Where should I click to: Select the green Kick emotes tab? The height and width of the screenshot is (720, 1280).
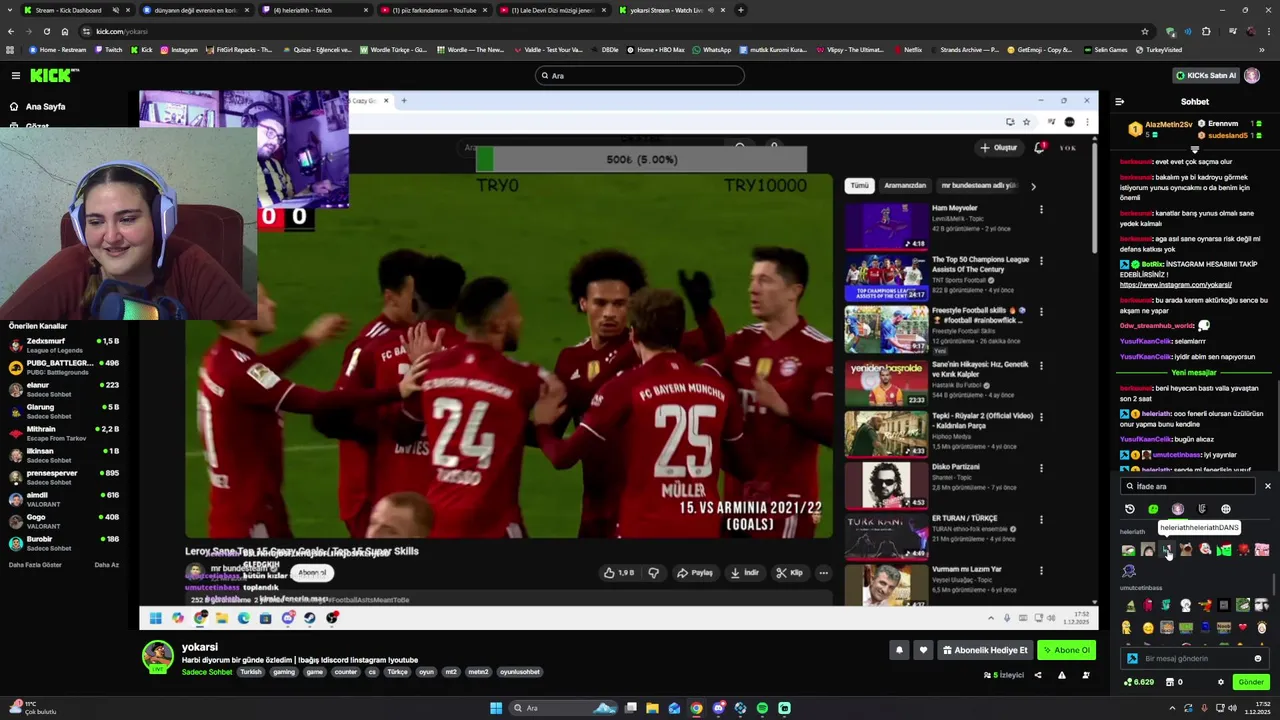(1153, 509)
